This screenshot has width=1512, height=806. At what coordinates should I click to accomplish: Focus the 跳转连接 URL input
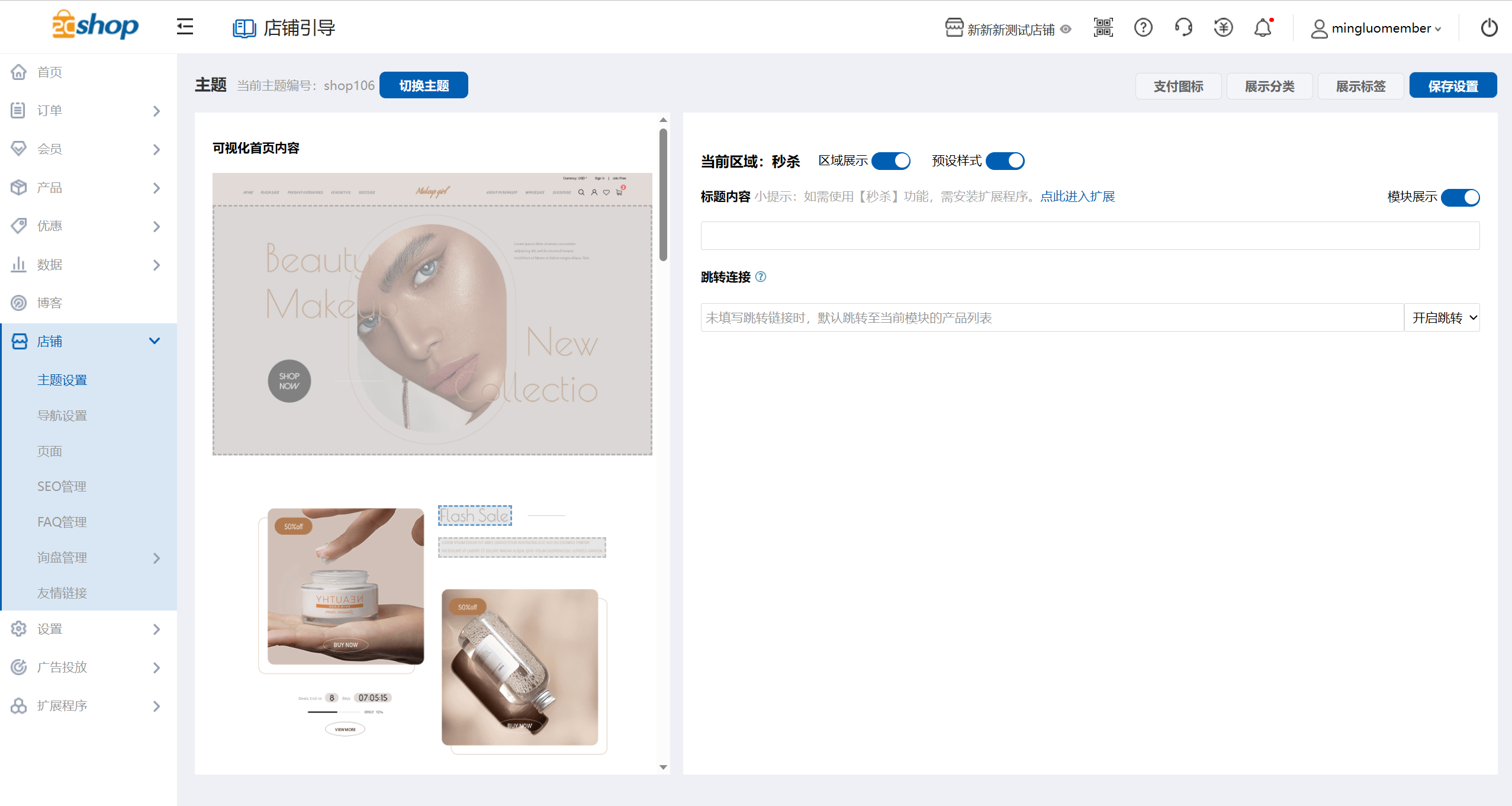pyautogui.click(x=1052, y=317)
